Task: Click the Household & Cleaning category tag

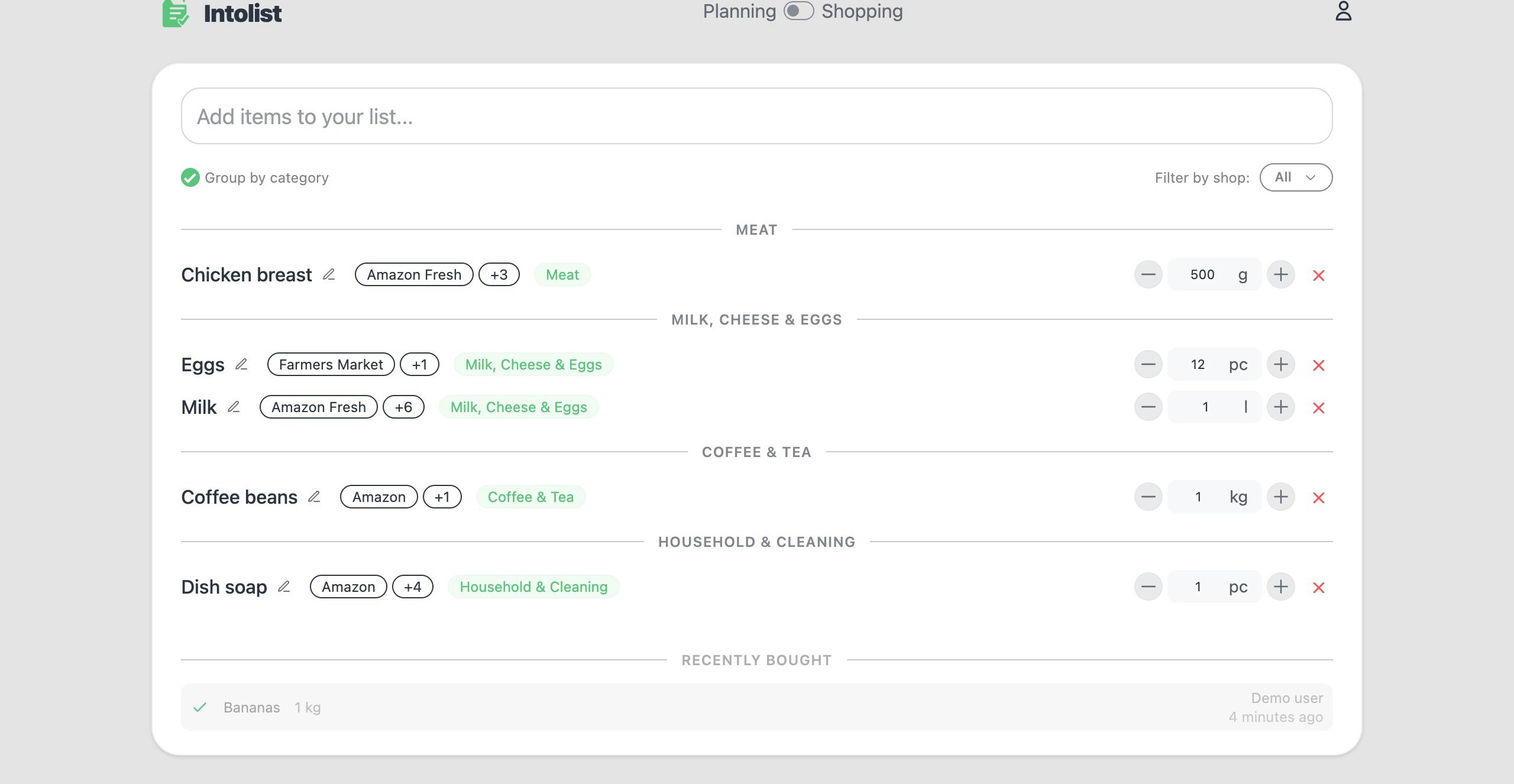Action: (533, 587)
